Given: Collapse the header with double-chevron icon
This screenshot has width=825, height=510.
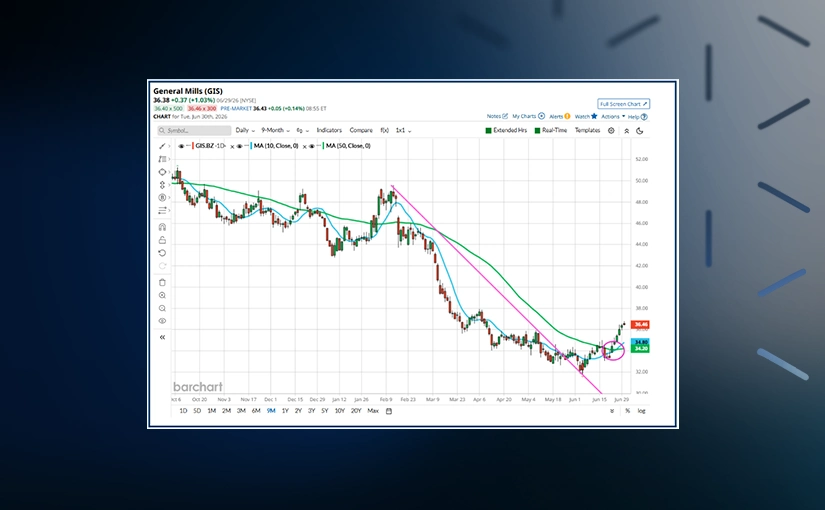Looking at the screenshot, I should coord(626,131).
